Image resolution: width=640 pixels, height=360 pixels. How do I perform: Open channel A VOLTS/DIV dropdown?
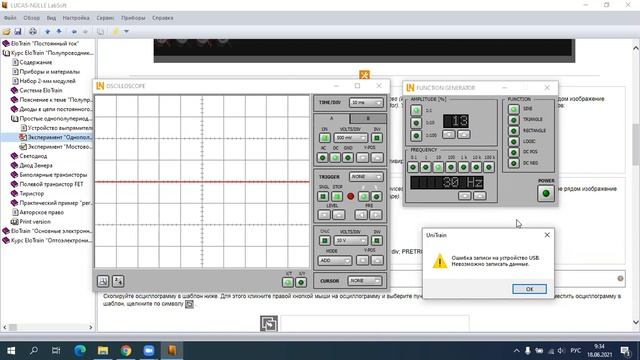pos(351,138)
